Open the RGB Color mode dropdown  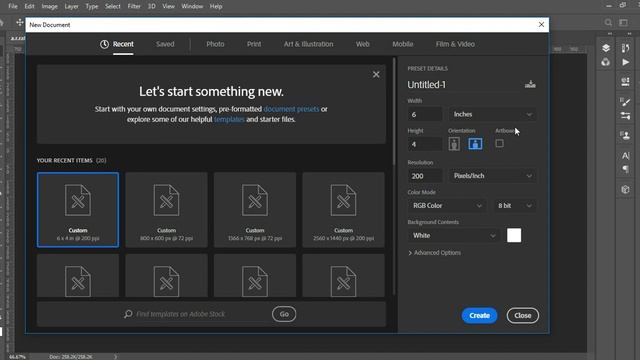(x=447, y=206)
